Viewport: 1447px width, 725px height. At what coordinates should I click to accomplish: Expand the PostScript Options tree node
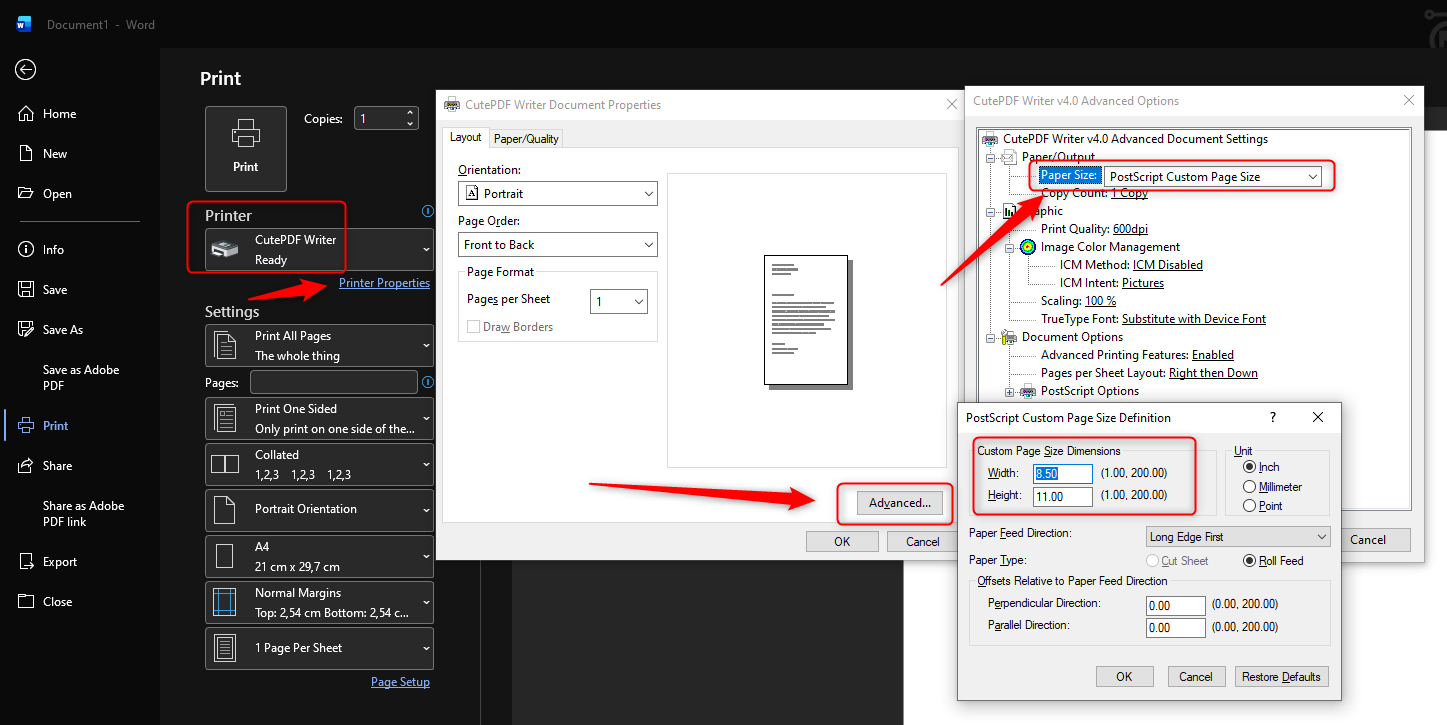point(1010,391)
